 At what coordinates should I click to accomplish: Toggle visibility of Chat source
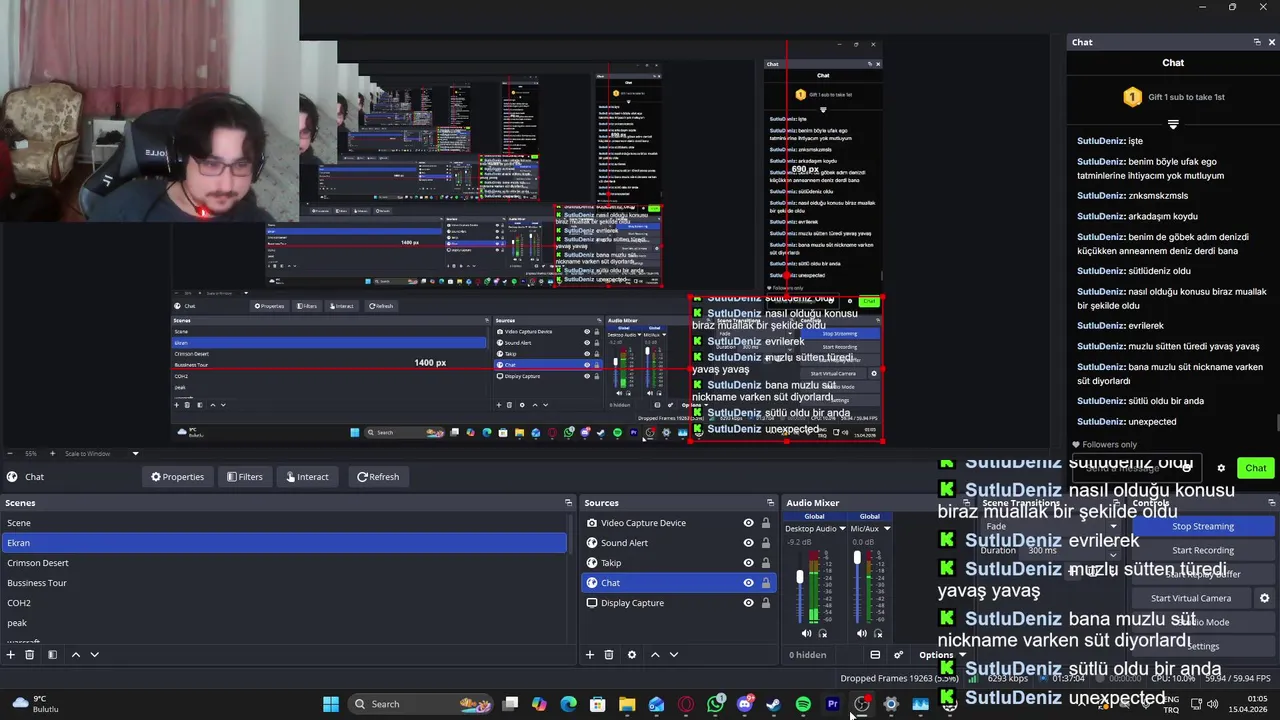point(748,583)
